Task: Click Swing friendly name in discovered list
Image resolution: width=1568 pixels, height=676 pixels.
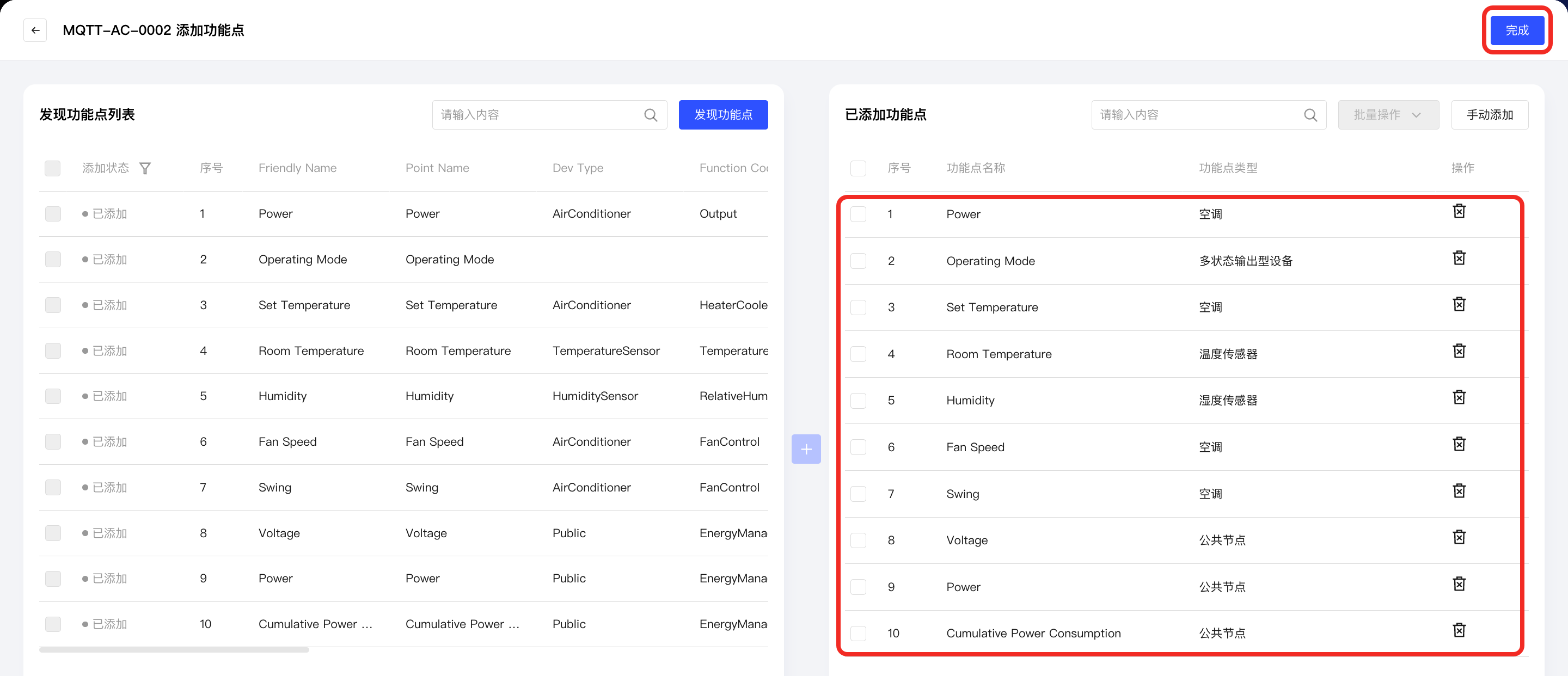Action: coord(274,488)
